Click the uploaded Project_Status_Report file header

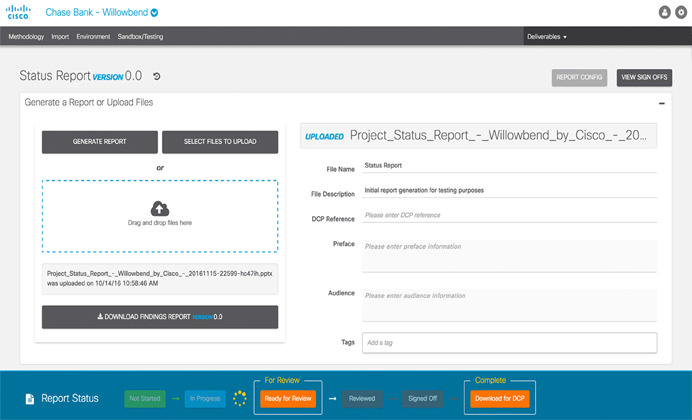(x=478, y=136)
